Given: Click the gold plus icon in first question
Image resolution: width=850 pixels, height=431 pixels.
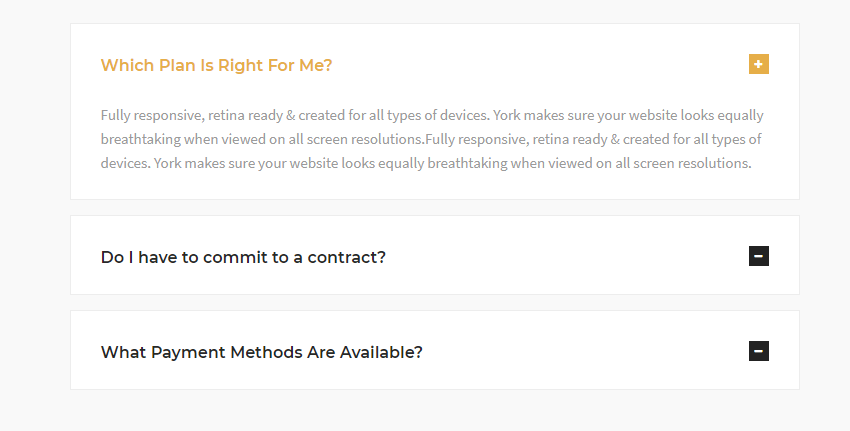Looking at the screenshot, I should 759,65.
